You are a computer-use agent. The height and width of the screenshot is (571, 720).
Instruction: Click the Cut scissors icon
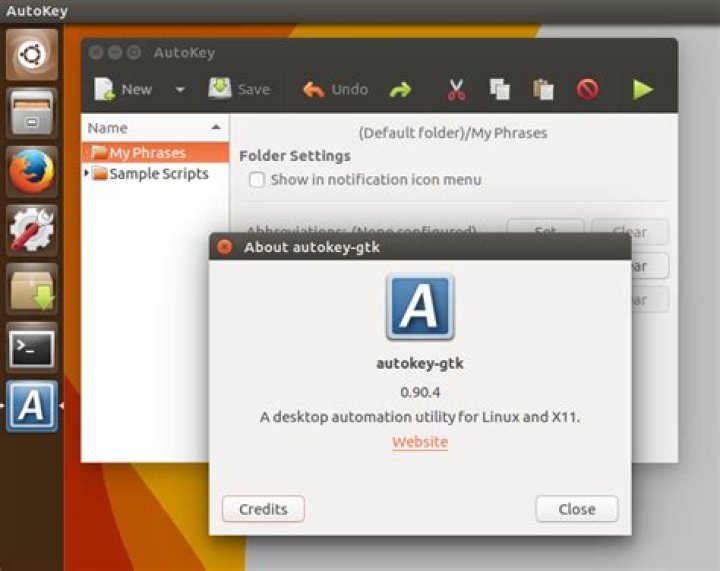456,90
